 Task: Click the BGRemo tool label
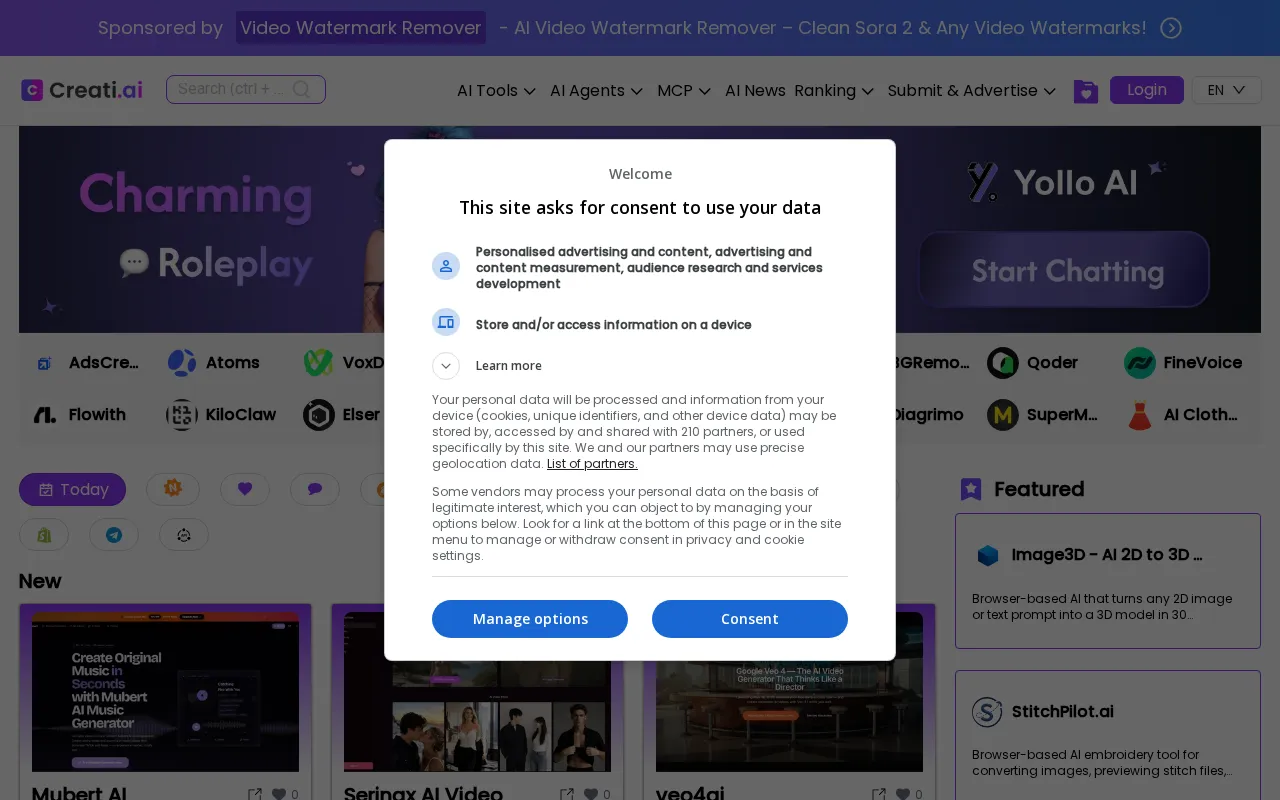933,363
